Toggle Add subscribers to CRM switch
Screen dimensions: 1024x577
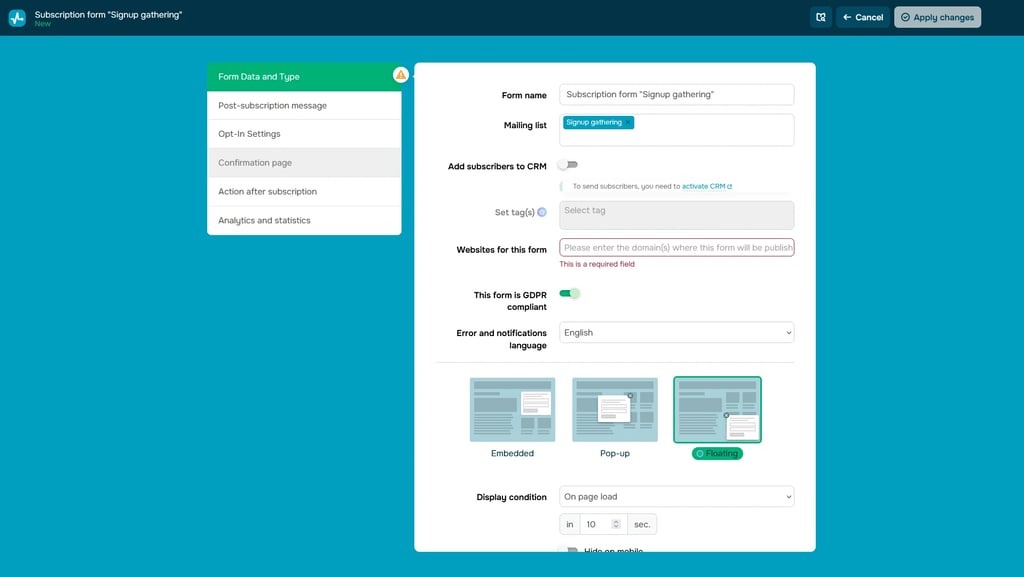pyautogui.click(x=568, y=165)
